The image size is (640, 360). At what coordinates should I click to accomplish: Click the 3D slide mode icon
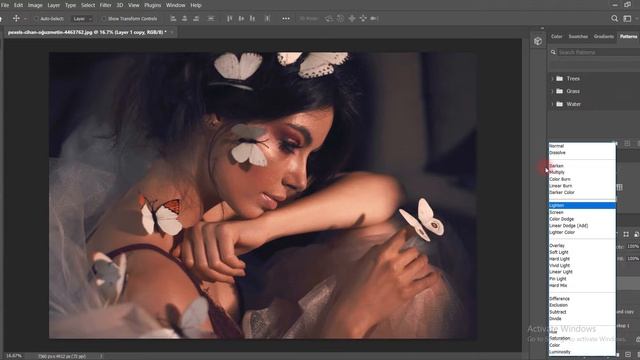pyautogui.click(x=363, y=18)
